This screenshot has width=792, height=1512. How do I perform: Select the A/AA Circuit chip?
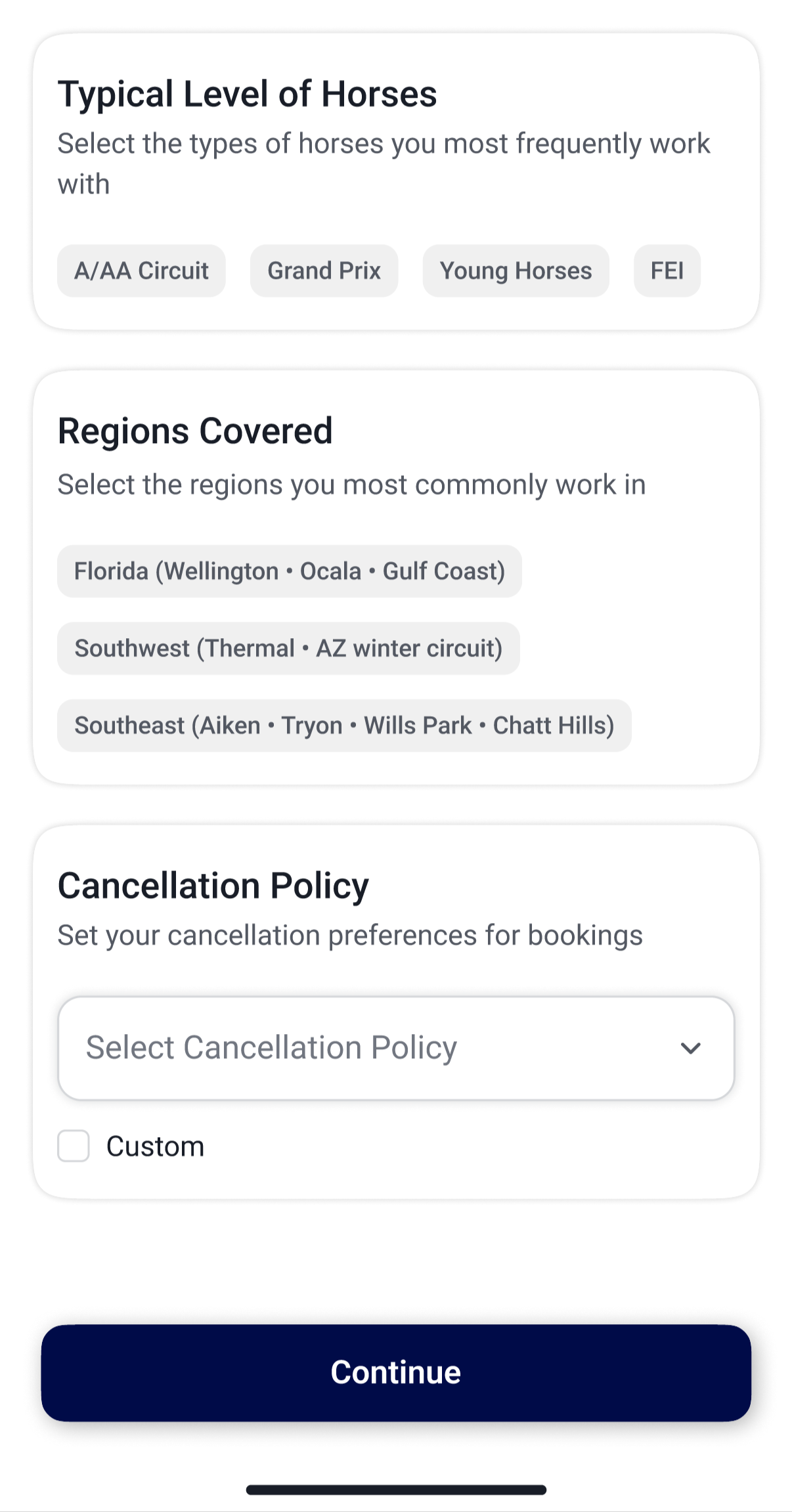point(141,270)
